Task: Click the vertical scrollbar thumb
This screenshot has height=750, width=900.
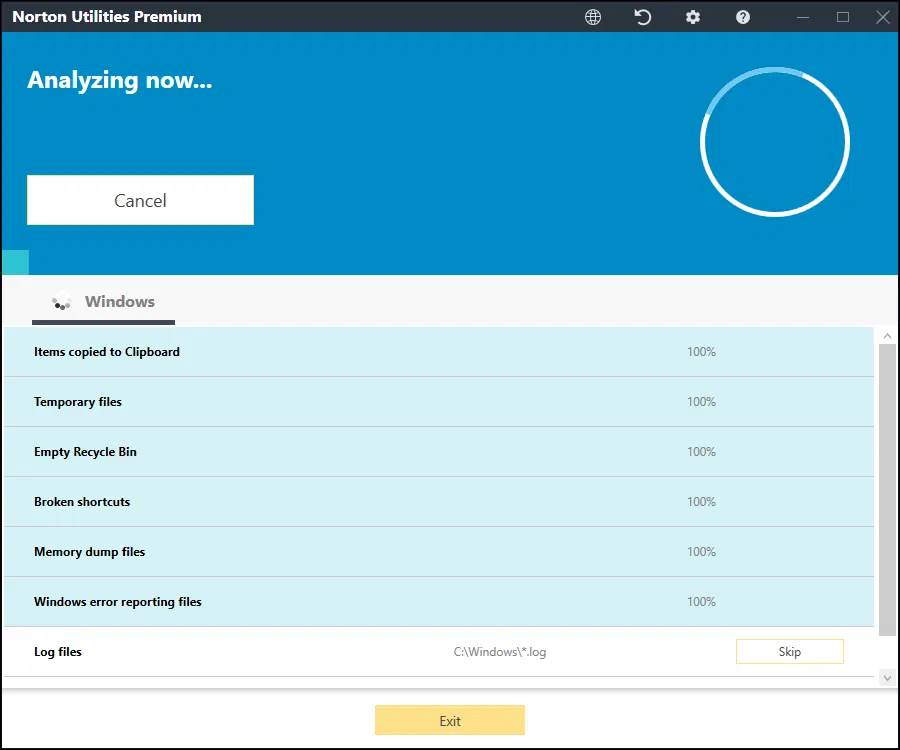Action: 887,490
